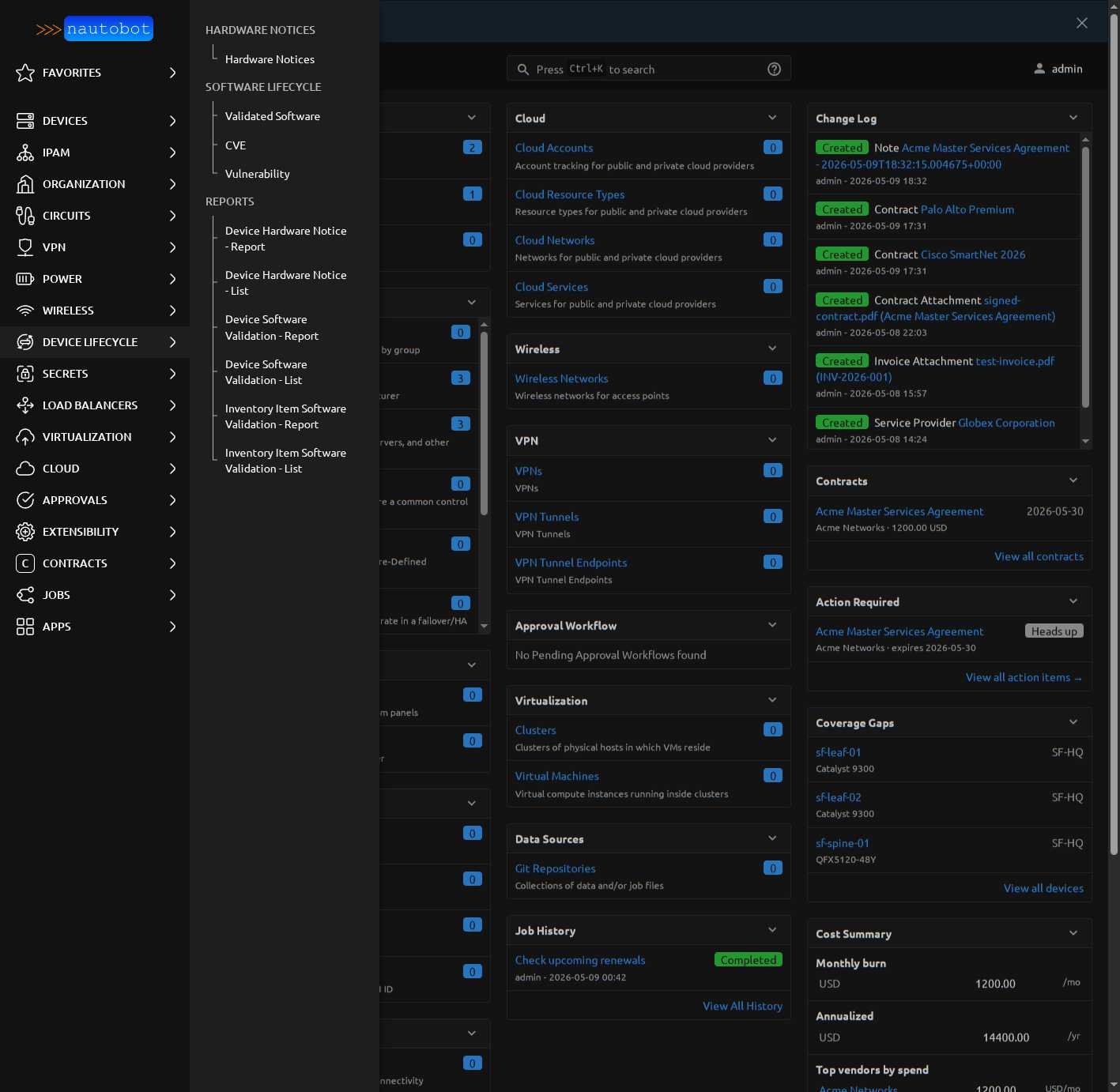Open Globex Corporation provider link

click(1006, 423)
